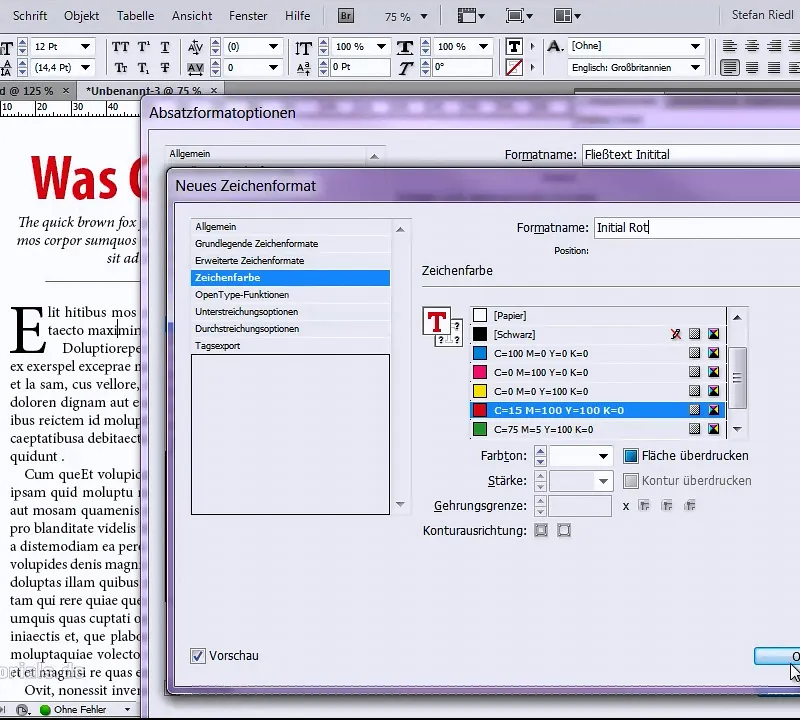Viewport: 800px width, 720px height.
Task: Select Tagsexport category
Action: tap(290, 345)
